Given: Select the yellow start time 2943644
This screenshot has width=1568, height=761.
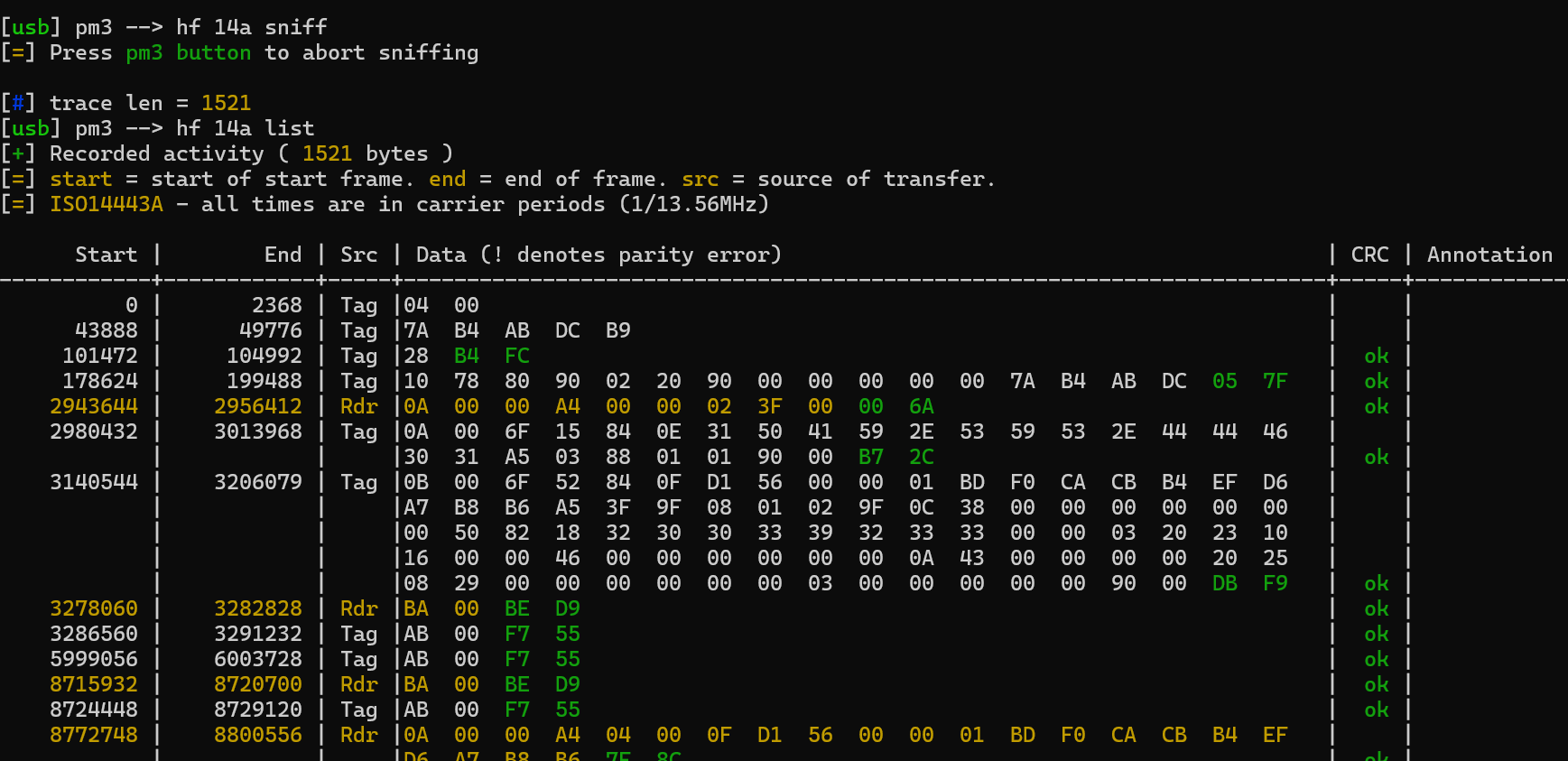Looking at the screenshot, I should (x=94, y=406).
